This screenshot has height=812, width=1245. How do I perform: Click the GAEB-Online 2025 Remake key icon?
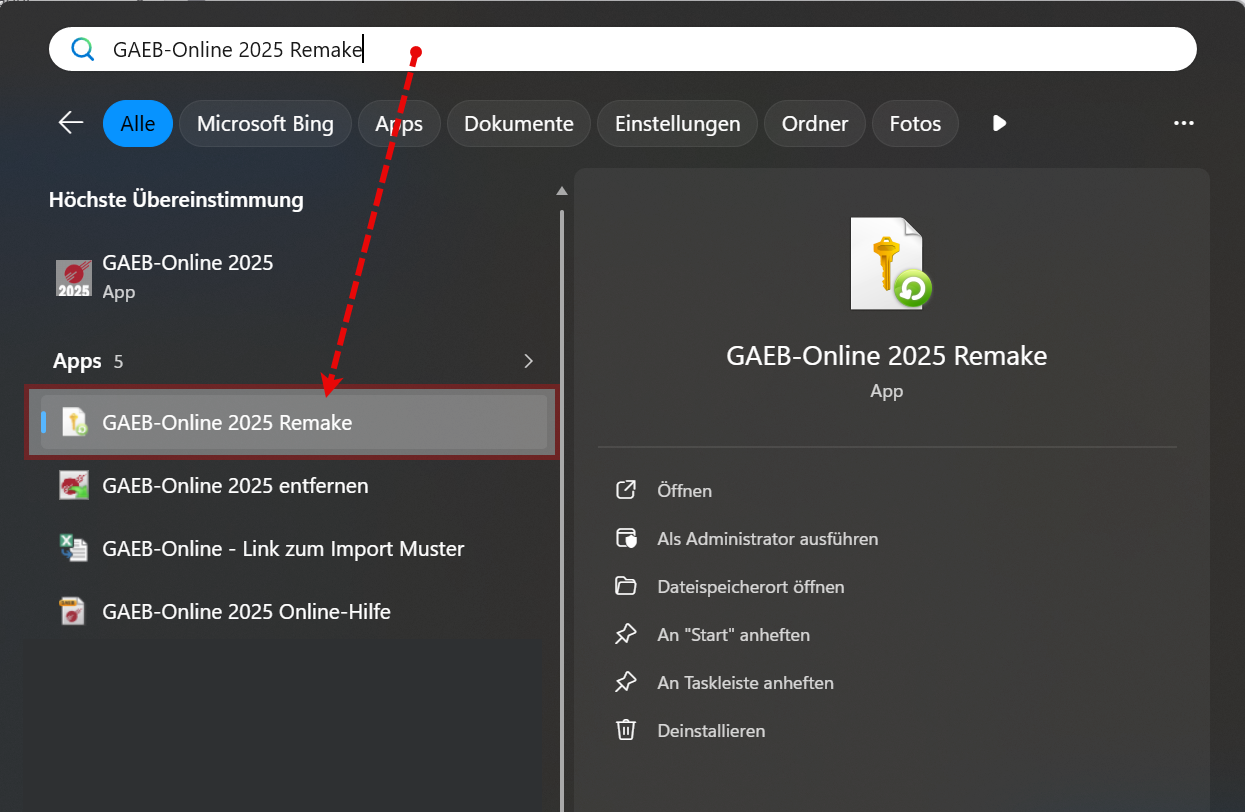74,423
